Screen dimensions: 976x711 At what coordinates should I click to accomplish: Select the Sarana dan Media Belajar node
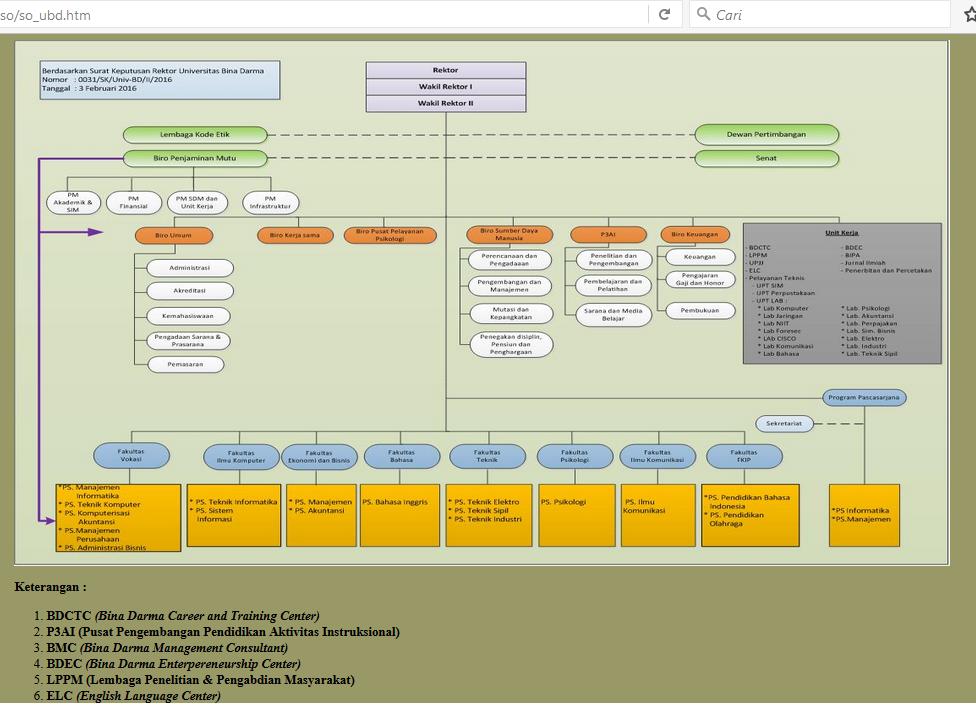pos(614,314)
